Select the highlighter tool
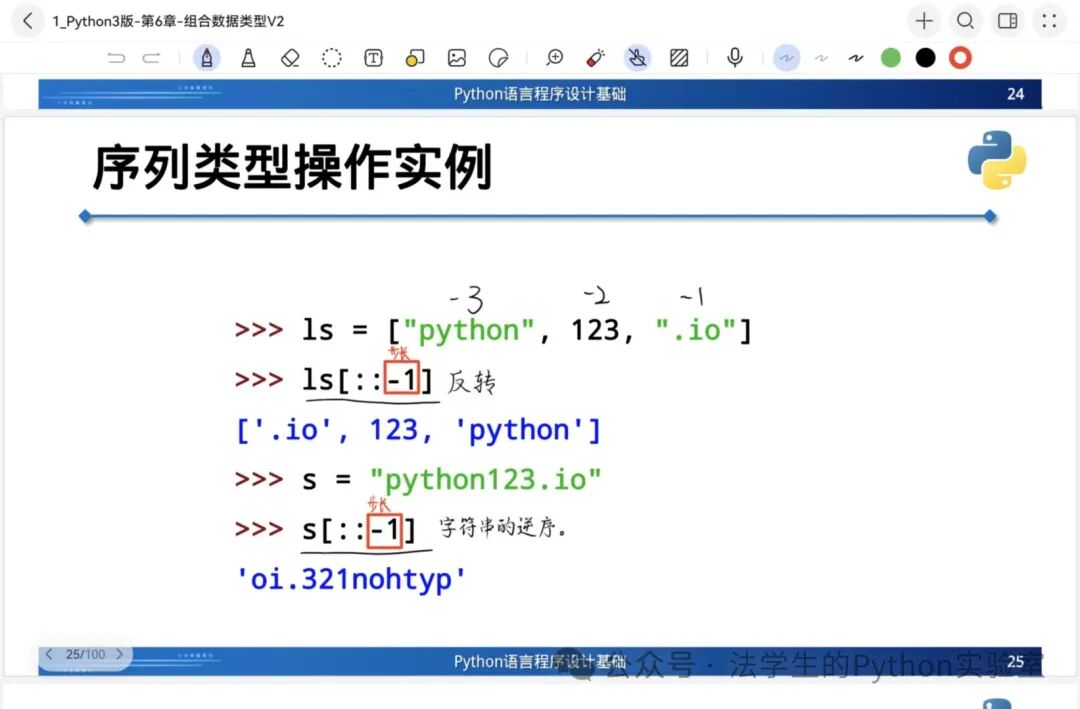 click(248, 58)
